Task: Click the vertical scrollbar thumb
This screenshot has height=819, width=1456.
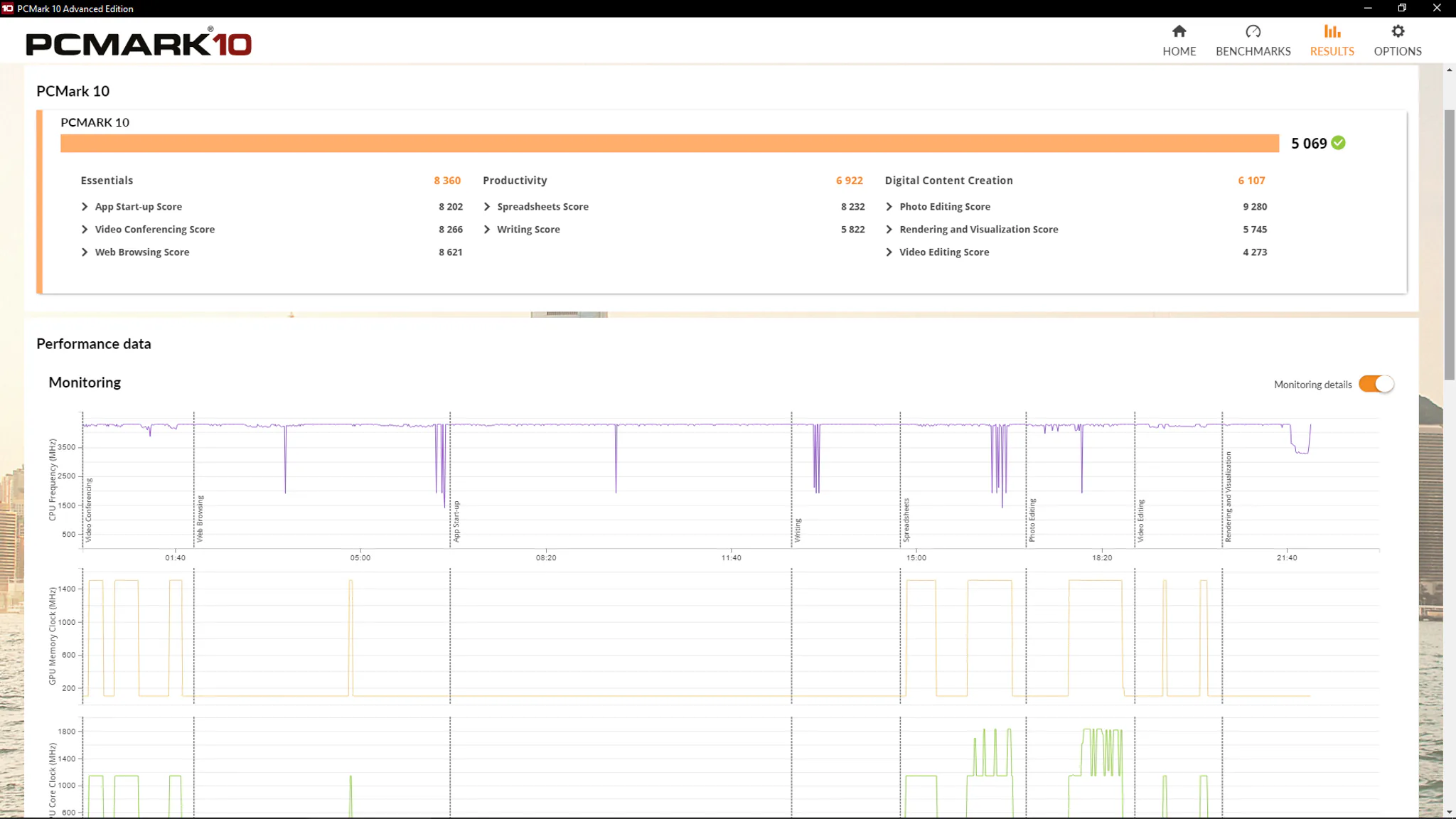Action: 1449,245
